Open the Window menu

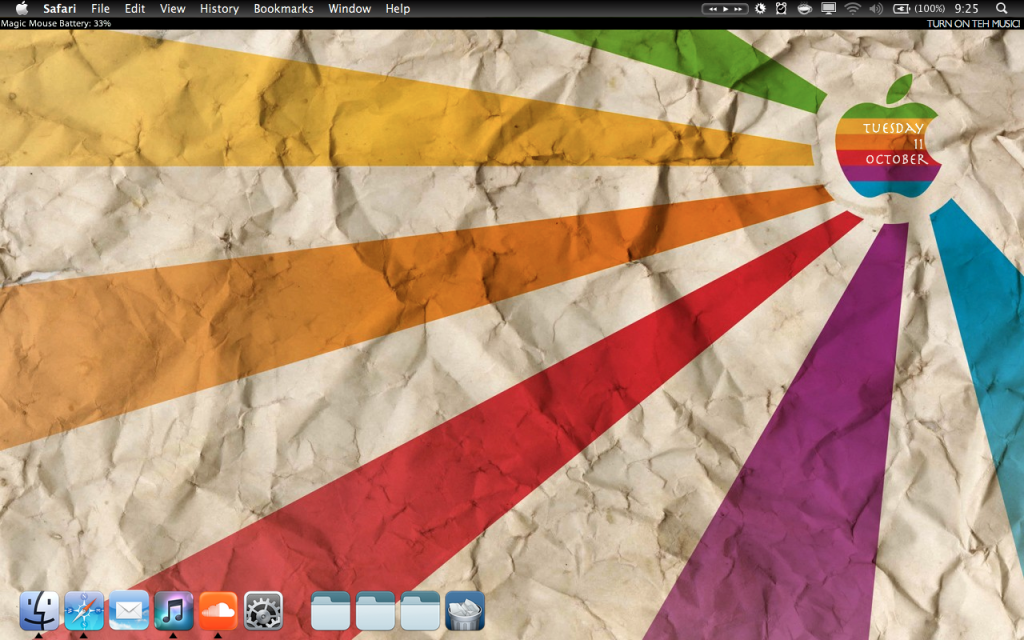pyautogui.click(x=349, y=8)
